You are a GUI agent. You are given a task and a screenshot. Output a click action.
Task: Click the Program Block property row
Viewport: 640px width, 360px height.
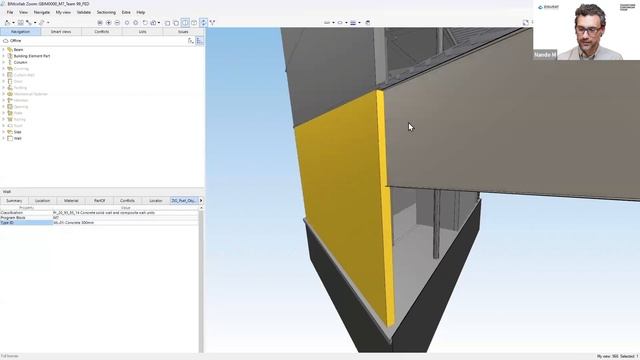click(x=99, y=218)
